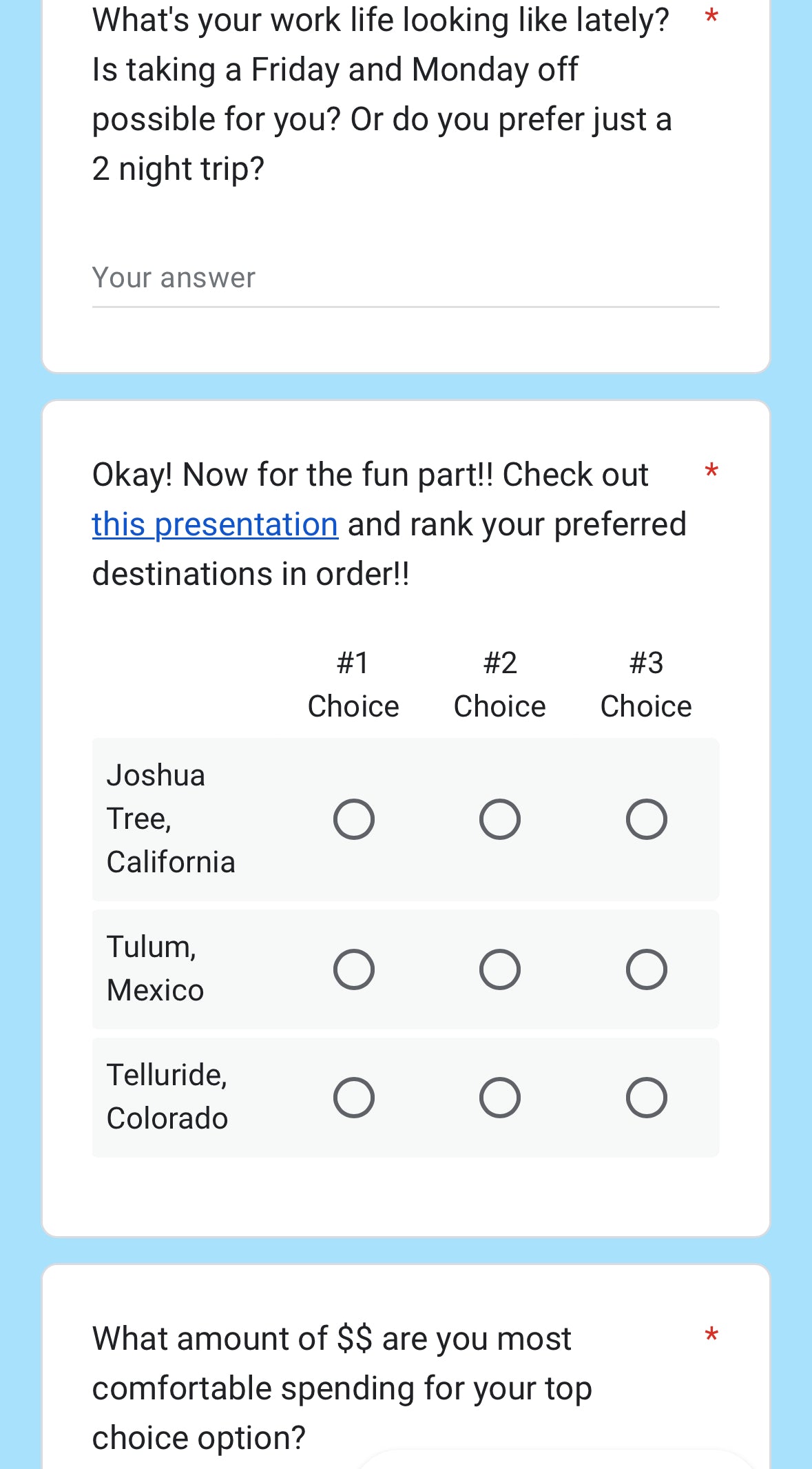Click the '#2 Choice' column header
This screenshot has width=812, height=1469.
(x=500, y=684)
